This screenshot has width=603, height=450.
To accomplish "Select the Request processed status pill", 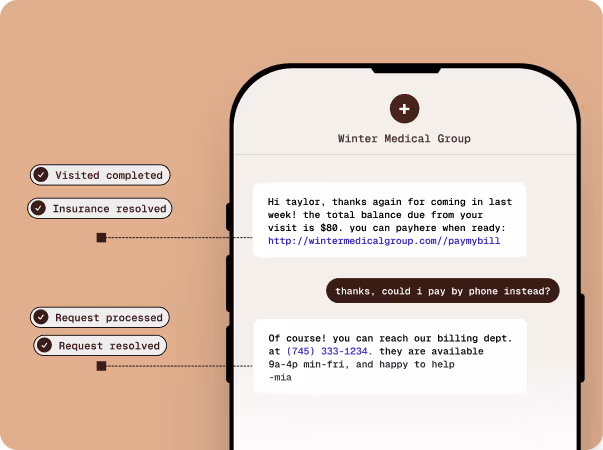I will click(x=100, y=317).
